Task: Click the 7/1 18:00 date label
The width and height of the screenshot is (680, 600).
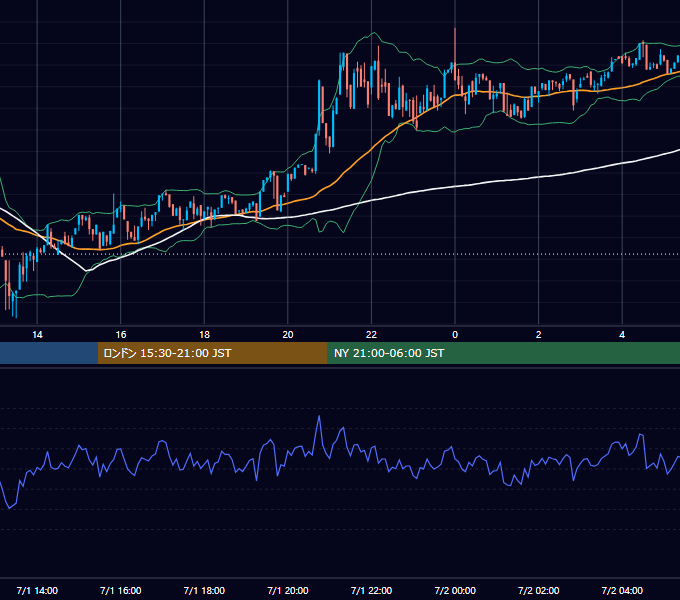Action: coord(204,591)
